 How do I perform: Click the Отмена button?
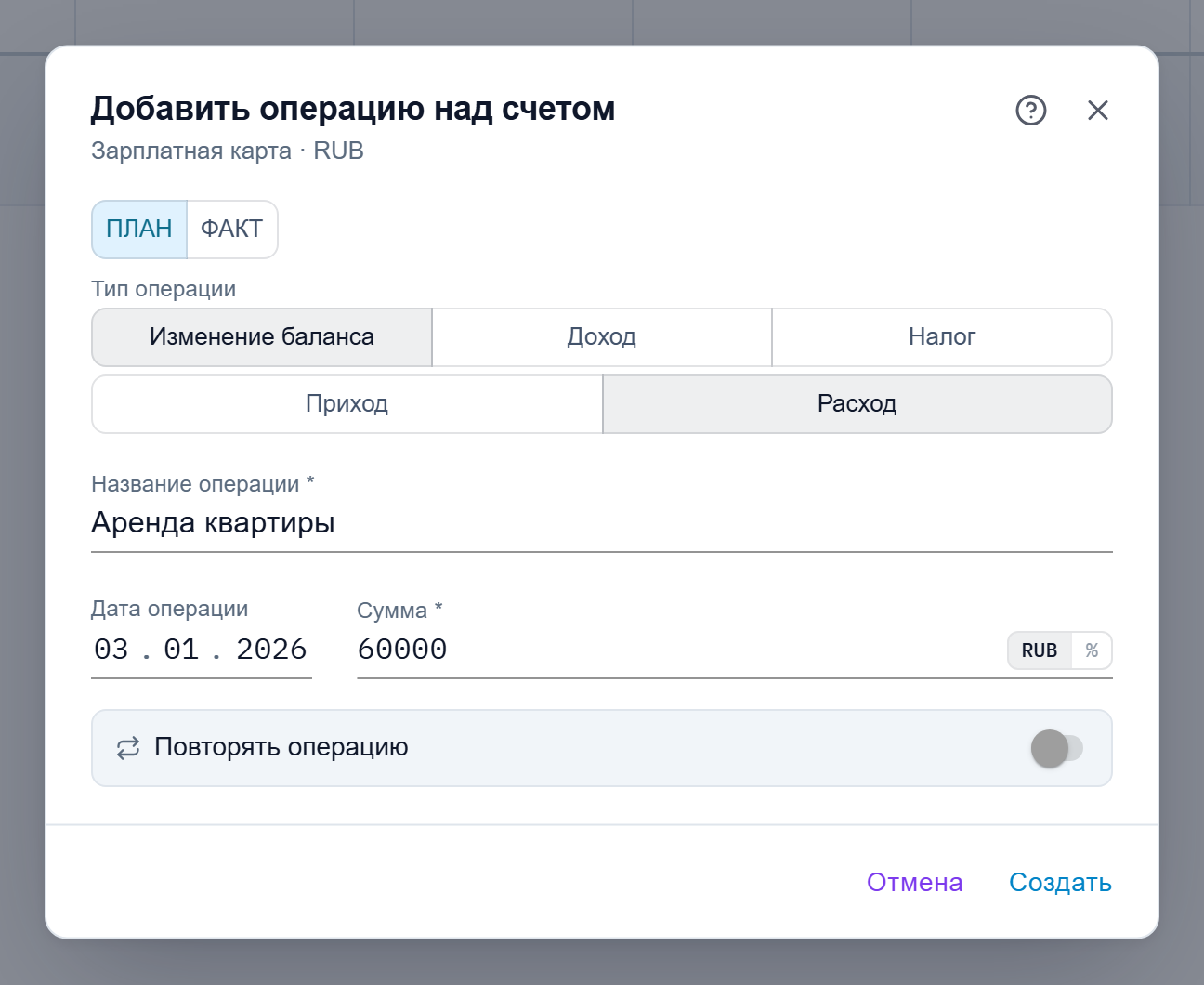click(915, 883)
